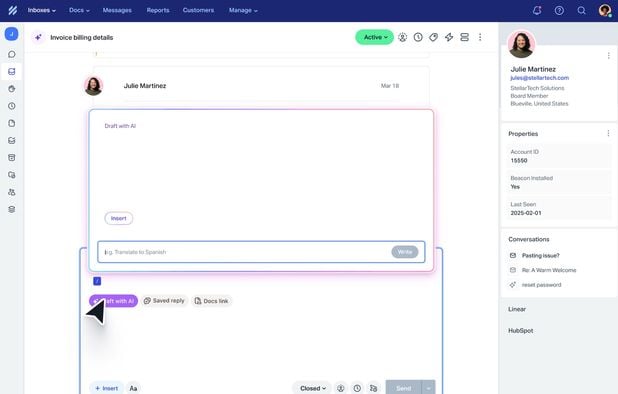This screenshot has width=618, height=394.
Task: Go to Reports
Action: pos(158,10)
